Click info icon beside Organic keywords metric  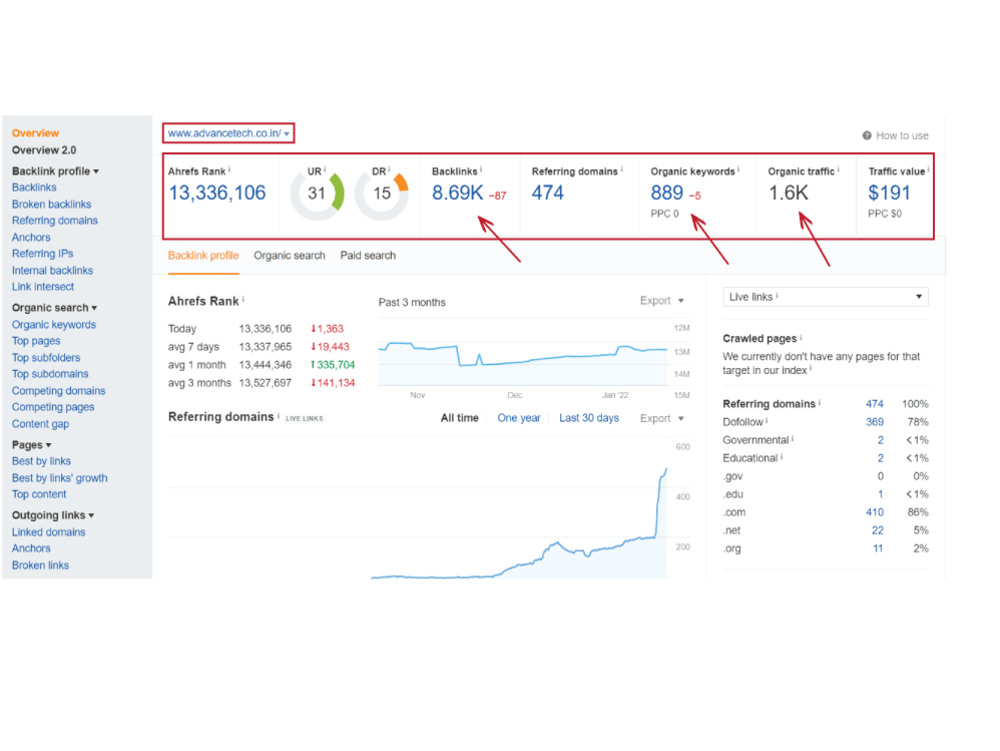[x=739, y=170]
